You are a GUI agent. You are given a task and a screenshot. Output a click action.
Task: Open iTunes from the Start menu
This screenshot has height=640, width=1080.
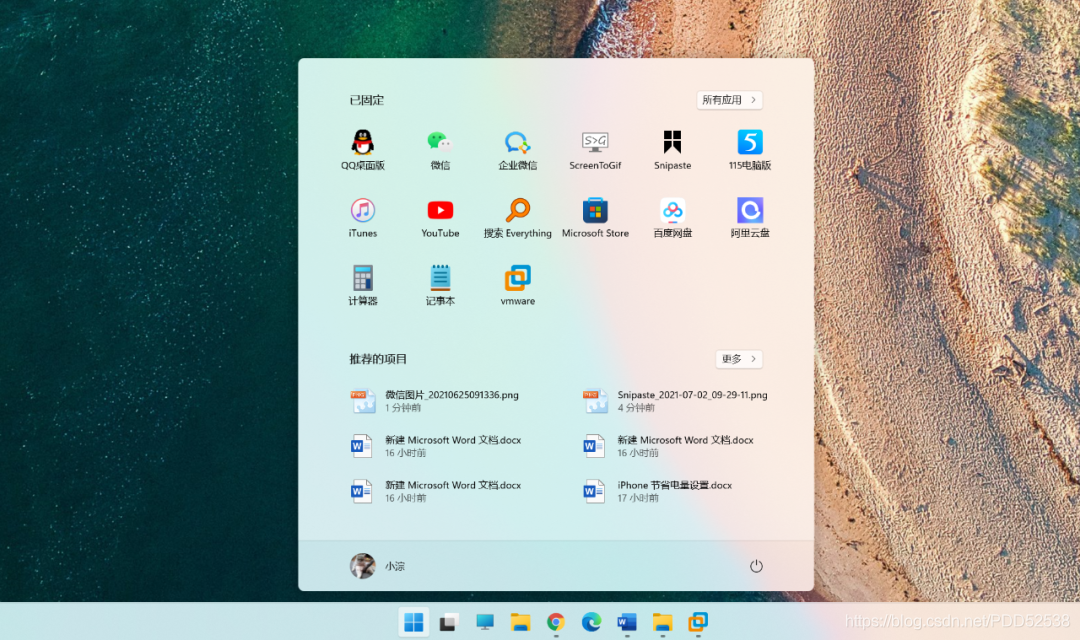point(362,217)
